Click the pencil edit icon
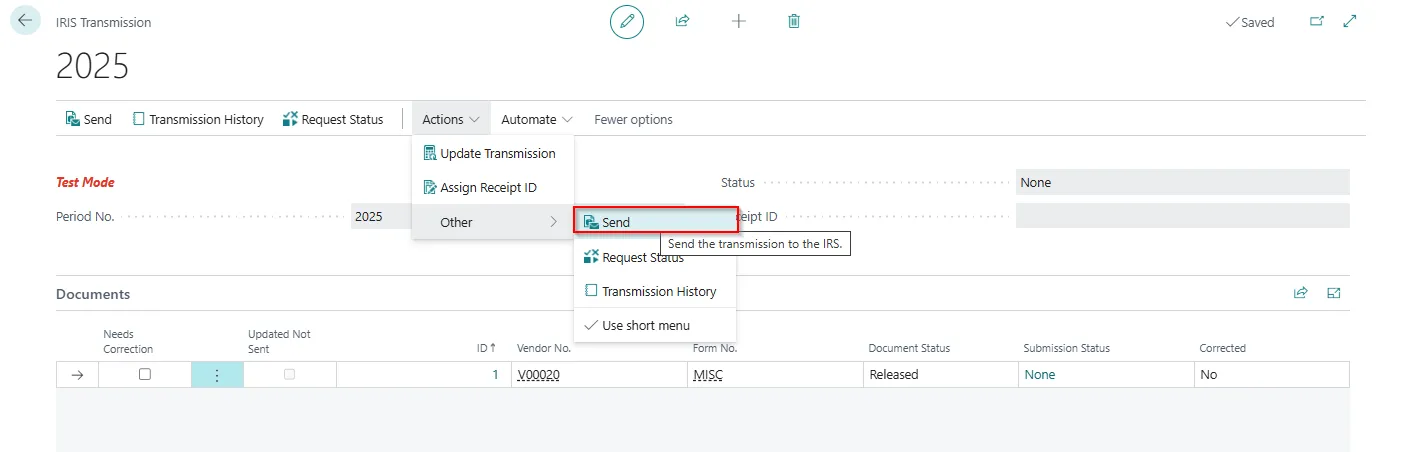Viewport: 1416px width, 452px height. click(x=627, y=21)
